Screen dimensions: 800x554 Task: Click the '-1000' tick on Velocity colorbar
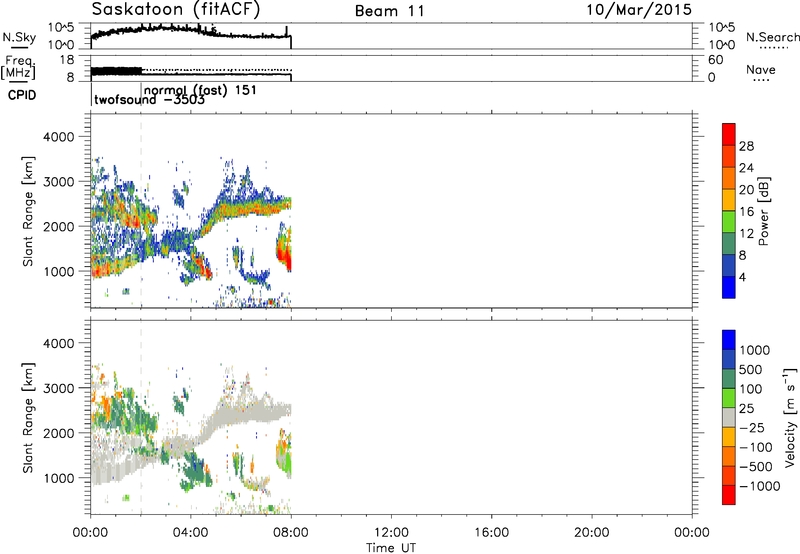760,486
